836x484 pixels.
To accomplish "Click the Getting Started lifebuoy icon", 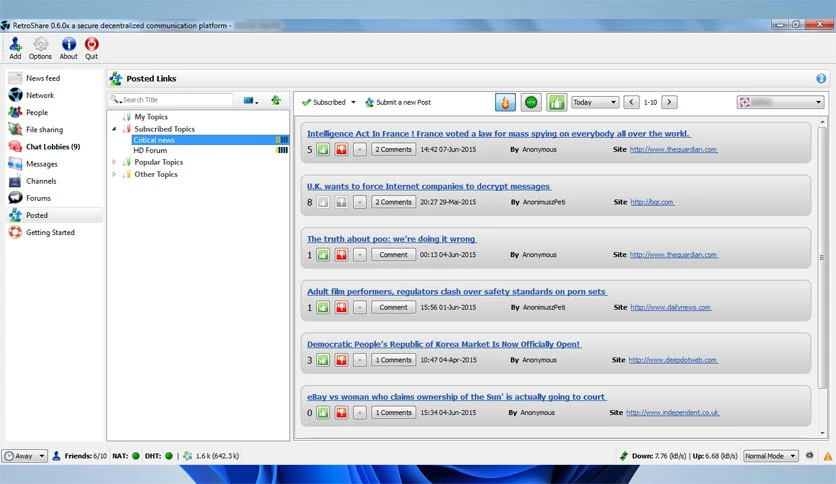I will tap(15, 232).
